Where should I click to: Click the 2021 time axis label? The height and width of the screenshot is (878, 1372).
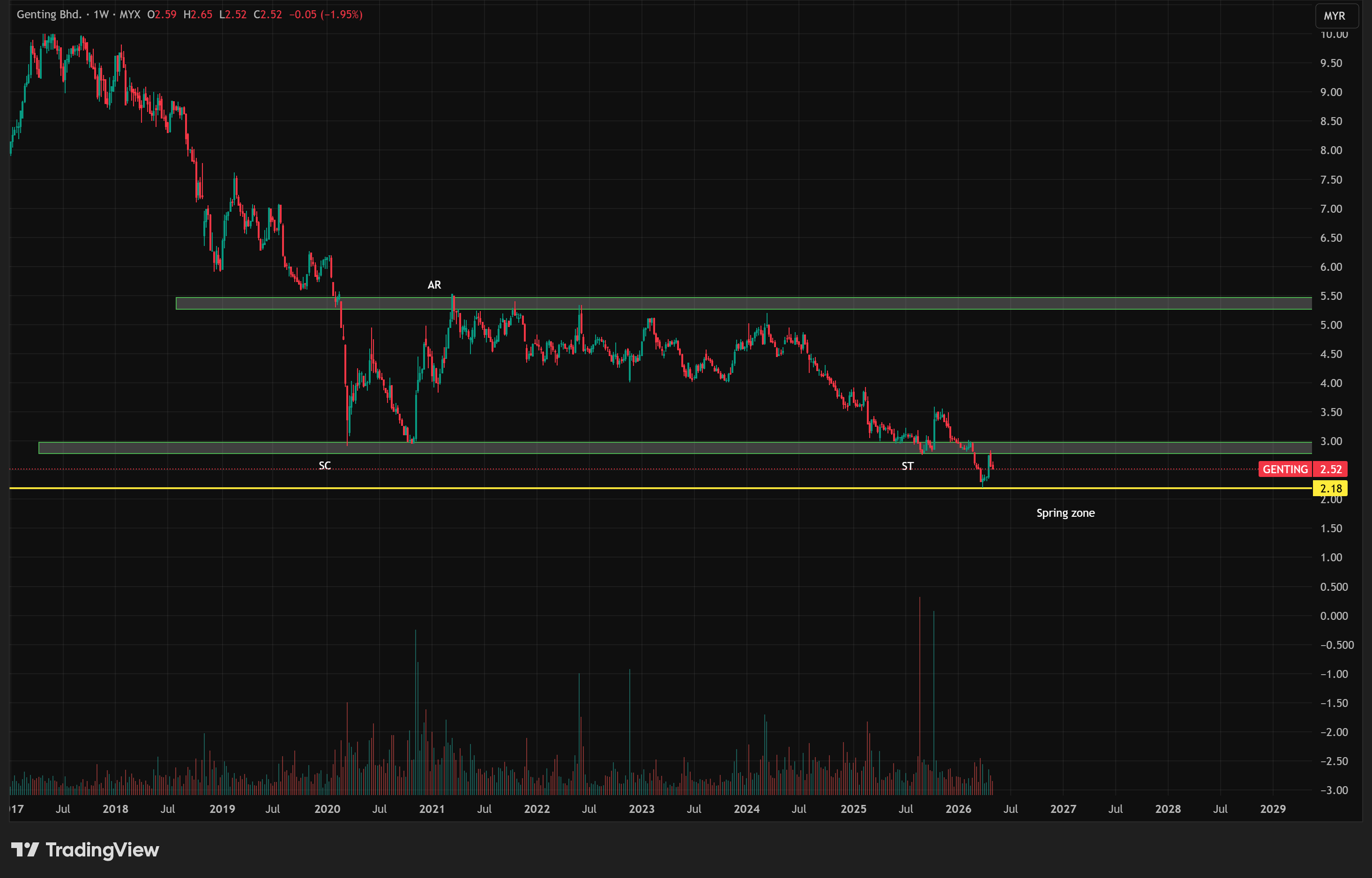[432, 810]
